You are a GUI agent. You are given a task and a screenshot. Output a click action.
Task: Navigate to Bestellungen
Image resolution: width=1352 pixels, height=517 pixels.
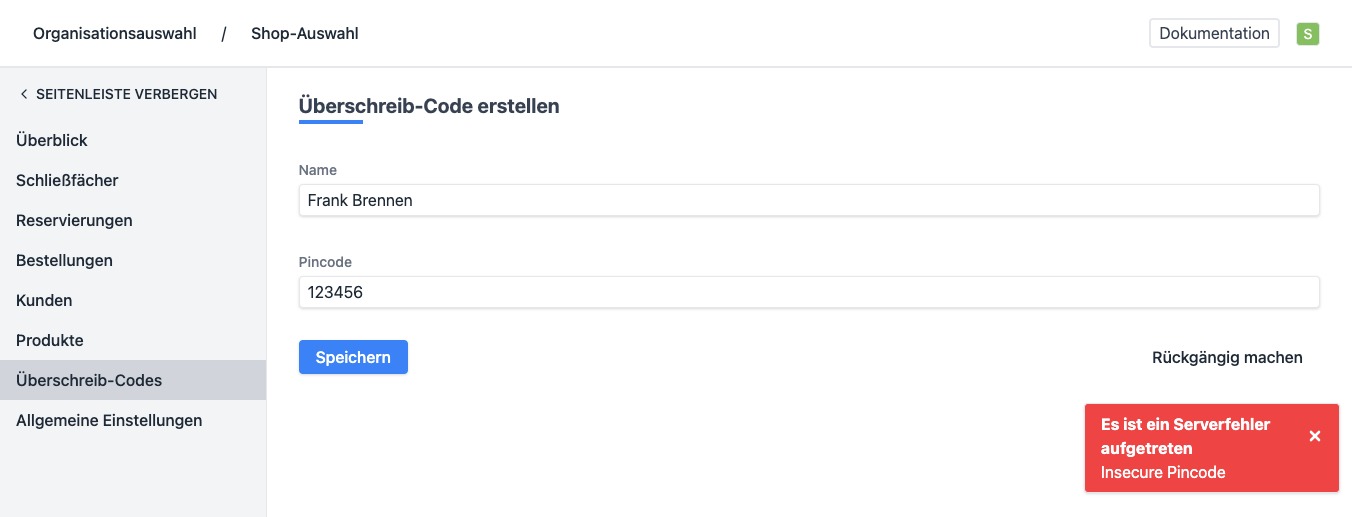point(64,260)
